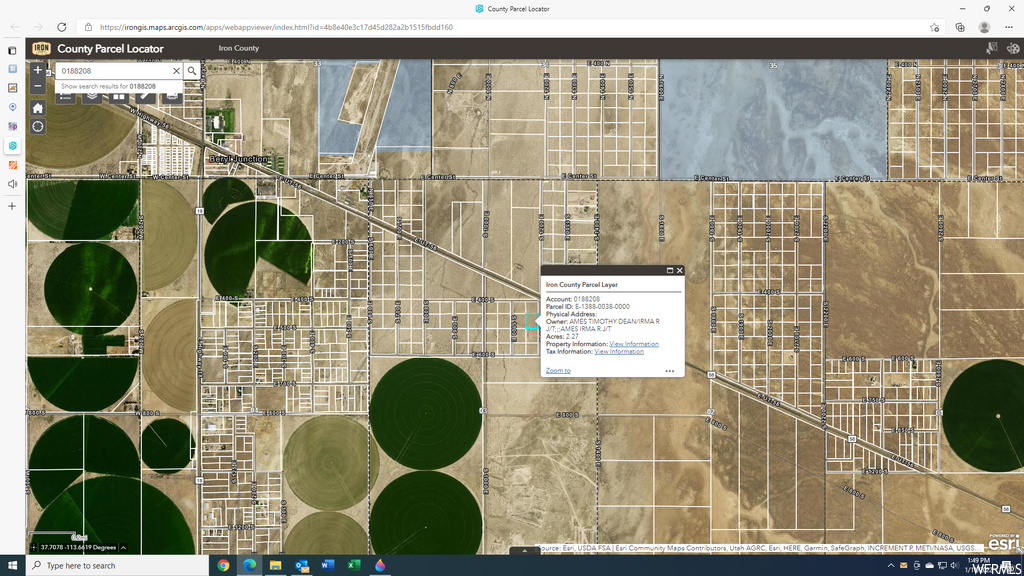Add a new tab from sidebar plus
1024x576 pixels.
[12, 206]
